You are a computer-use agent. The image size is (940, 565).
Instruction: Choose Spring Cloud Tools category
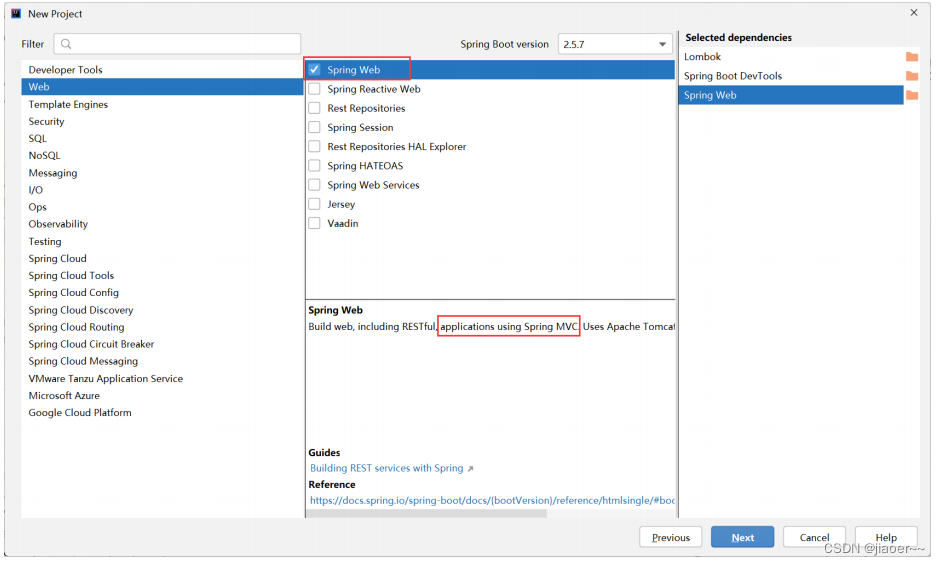pyautogui.click(x=162, y=276)
